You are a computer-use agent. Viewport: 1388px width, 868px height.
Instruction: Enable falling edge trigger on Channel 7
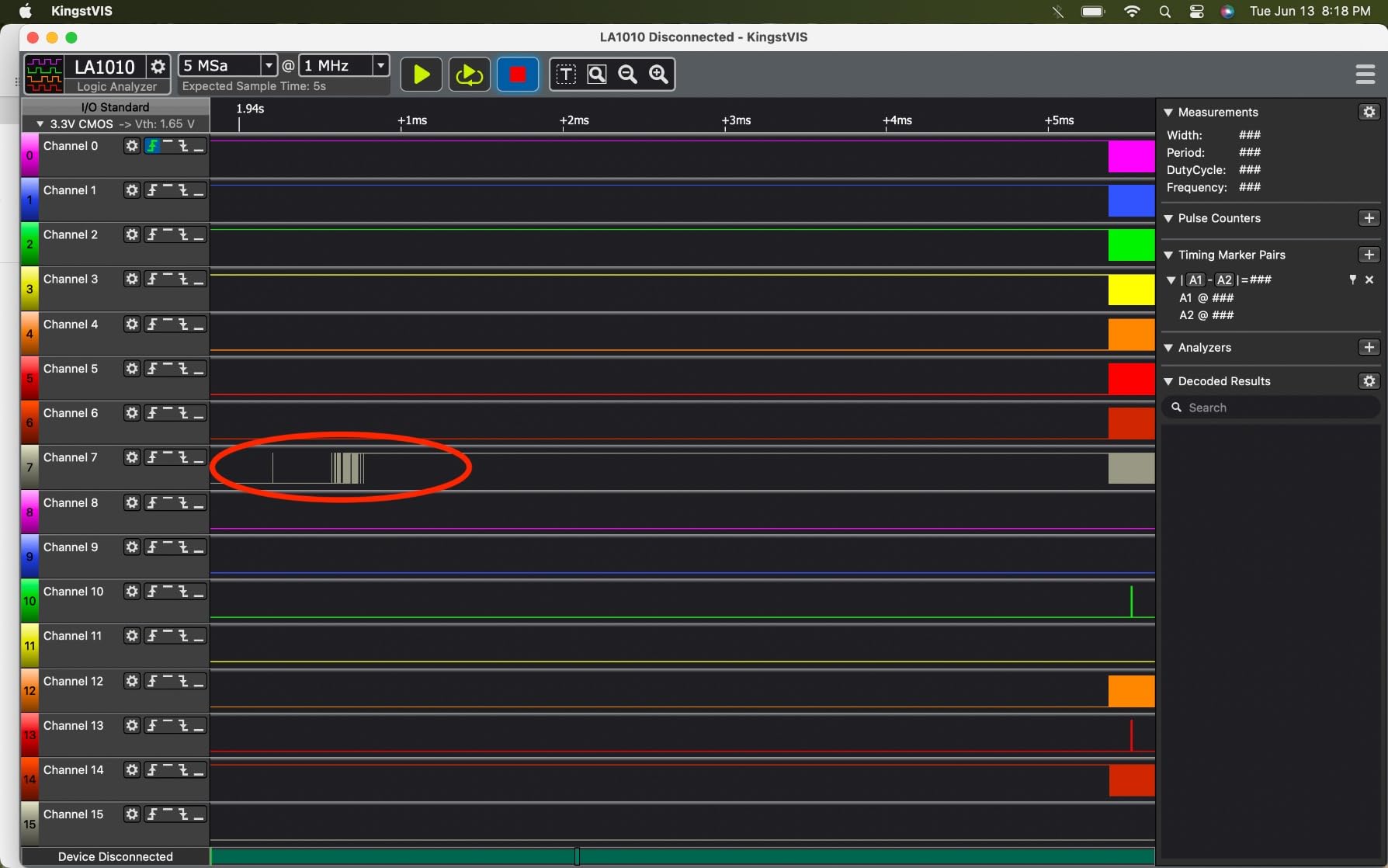pos(183,457)
